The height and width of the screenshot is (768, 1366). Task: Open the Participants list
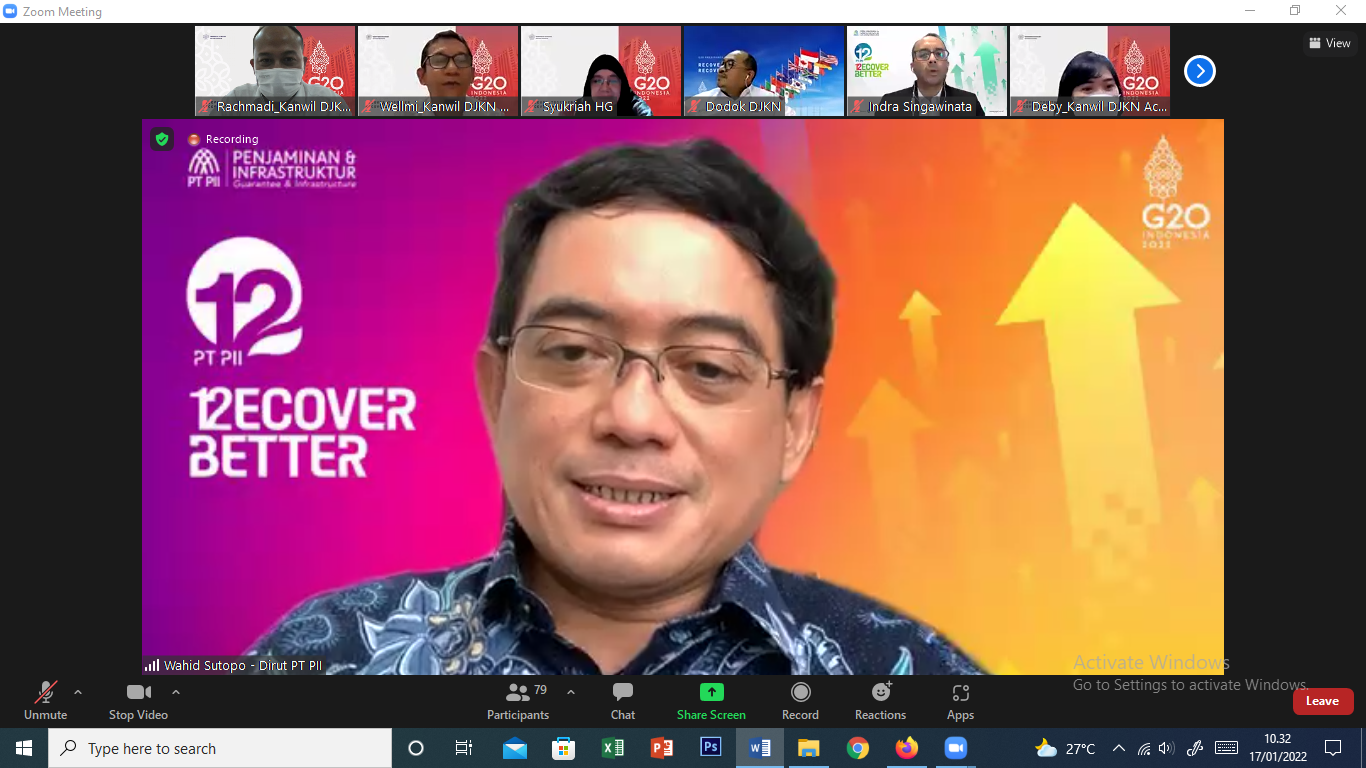coord(518,700)
